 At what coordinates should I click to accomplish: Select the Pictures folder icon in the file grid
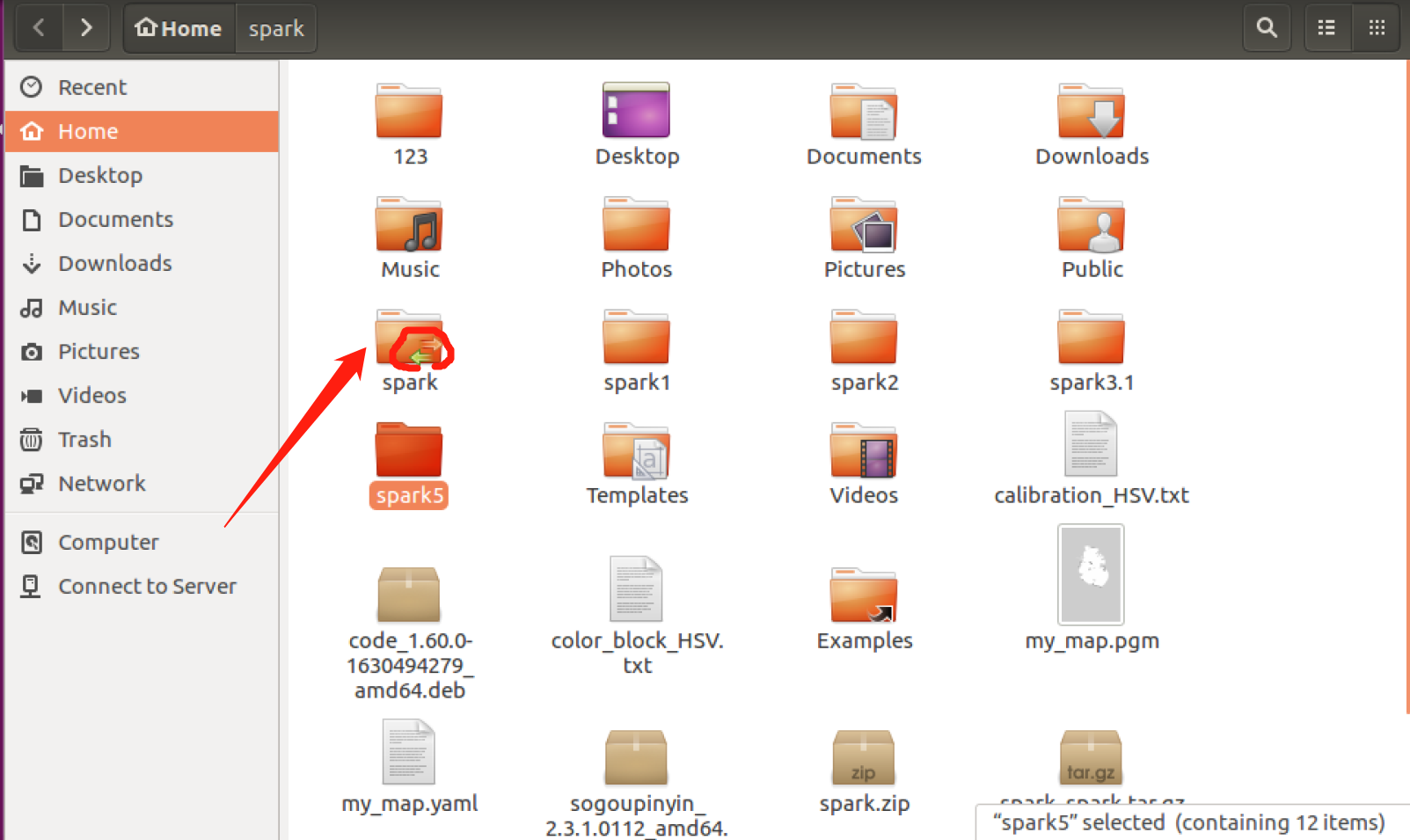[864, 224]
